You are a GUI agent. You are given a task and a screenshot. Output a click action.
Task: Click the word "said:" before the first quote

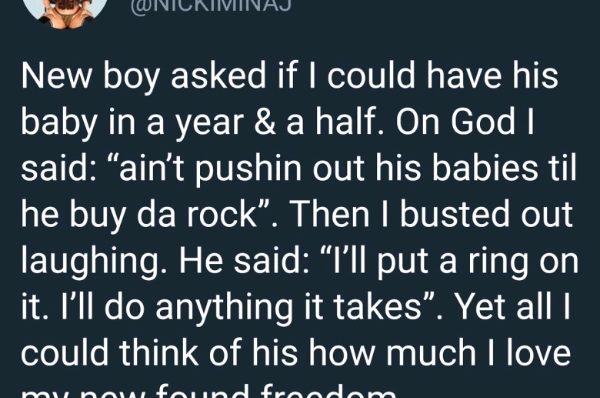pos(55,168)
